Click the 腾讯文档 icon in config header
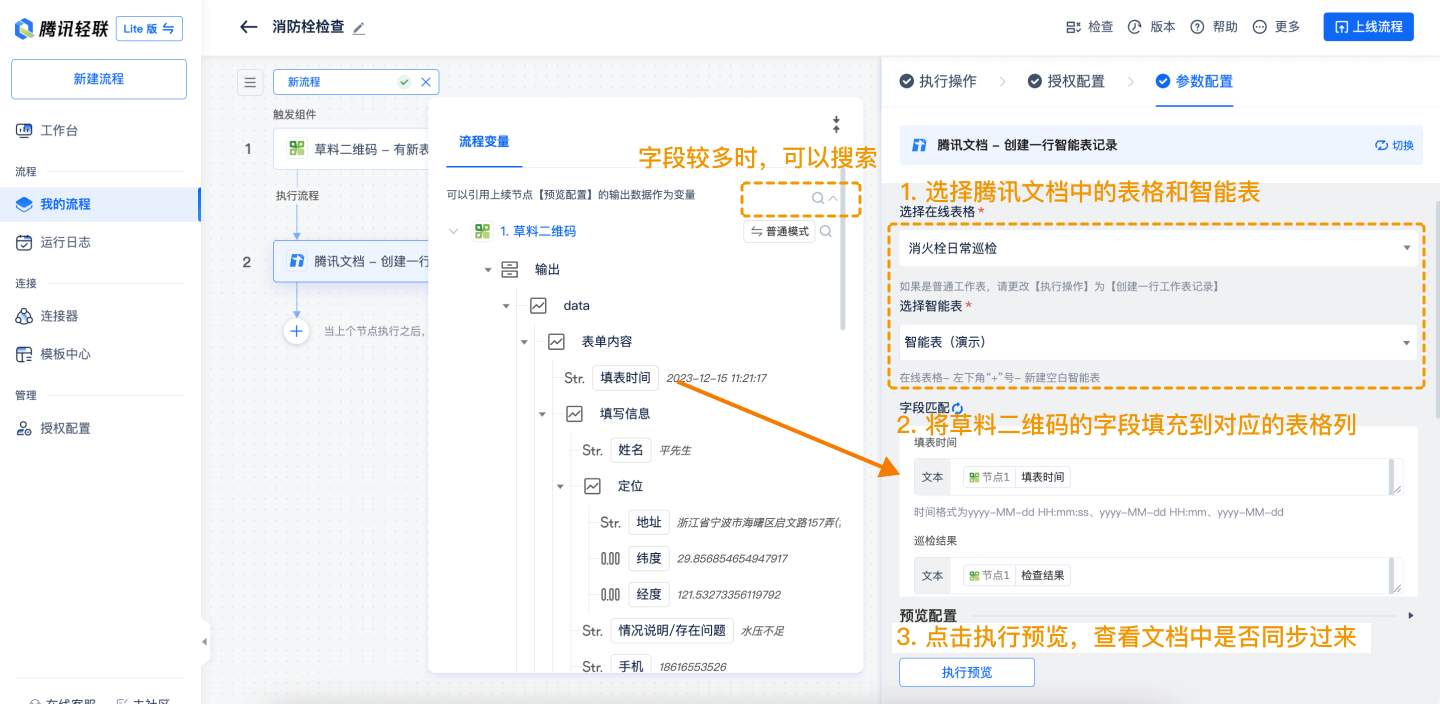Screen dimensions: 1440x704 pos(919,145)
